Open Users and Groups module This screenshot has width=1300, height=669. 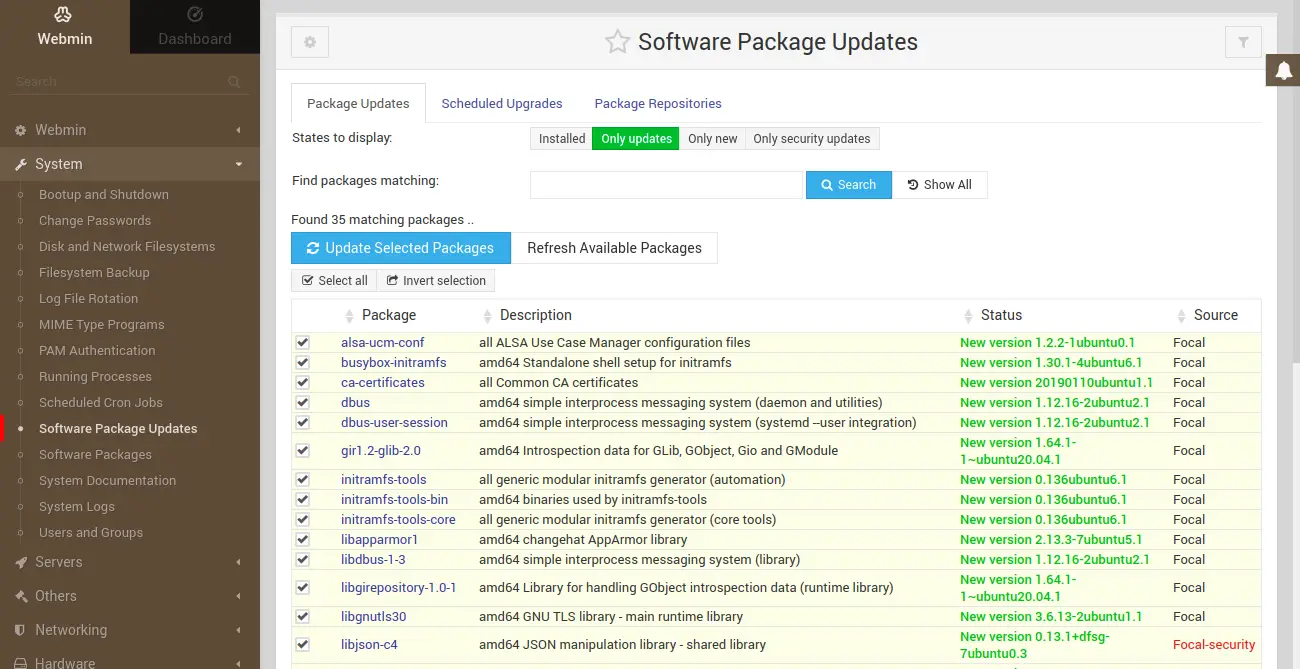click(91, 533)
